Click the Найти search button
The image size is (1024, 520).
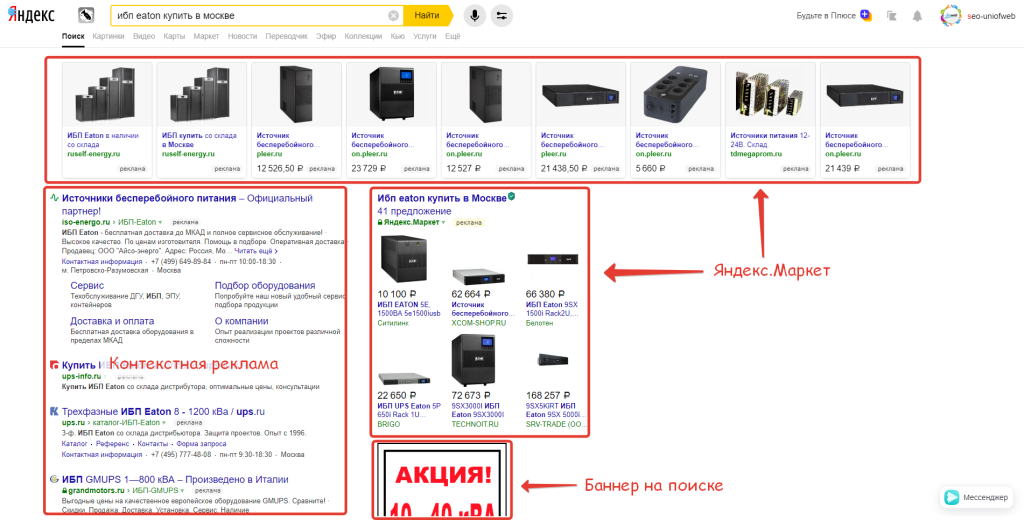tap(428, 16)
